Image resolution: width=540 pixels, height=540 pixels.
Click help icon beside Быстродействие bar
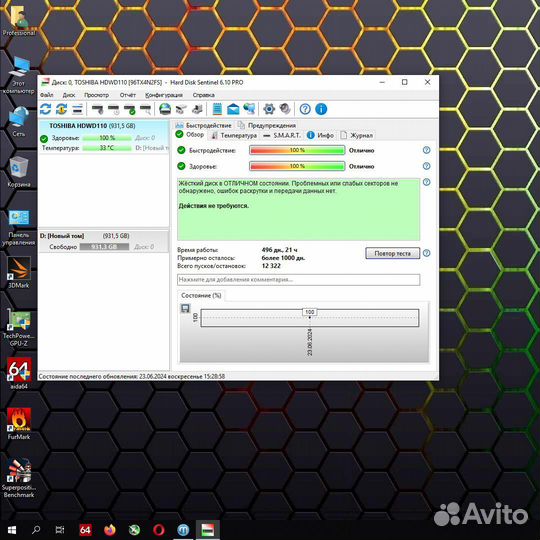(x=426, y=150)
